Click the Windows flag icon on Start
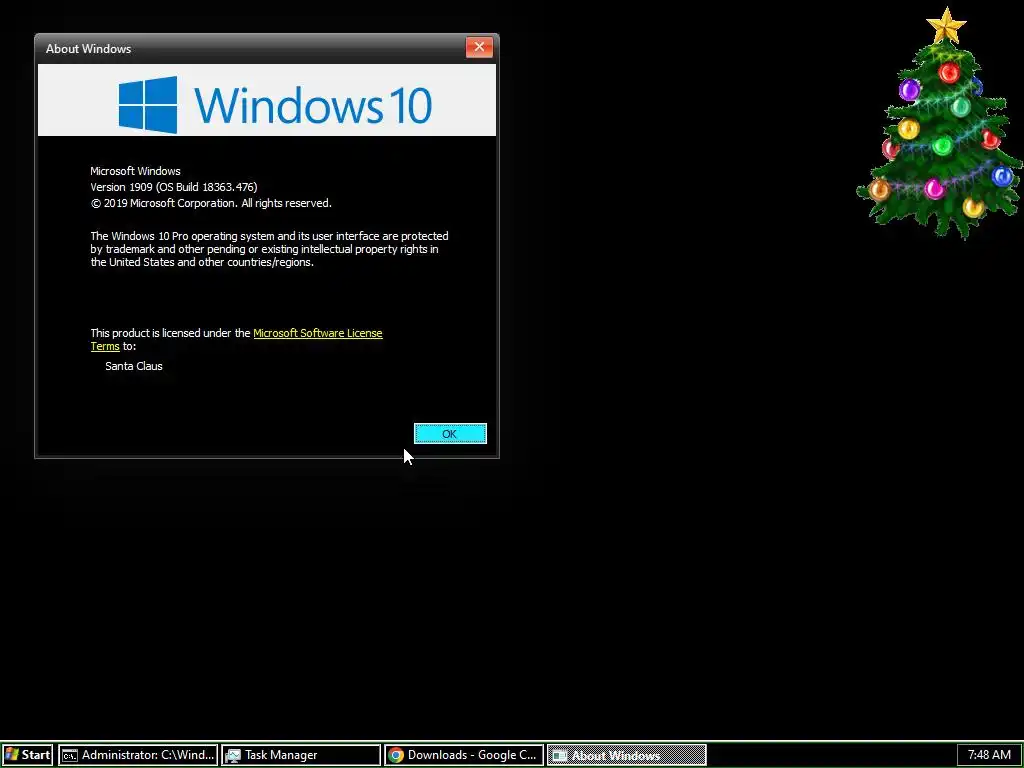This screenshot has width=1024, height=768. [x=12, y=755]
